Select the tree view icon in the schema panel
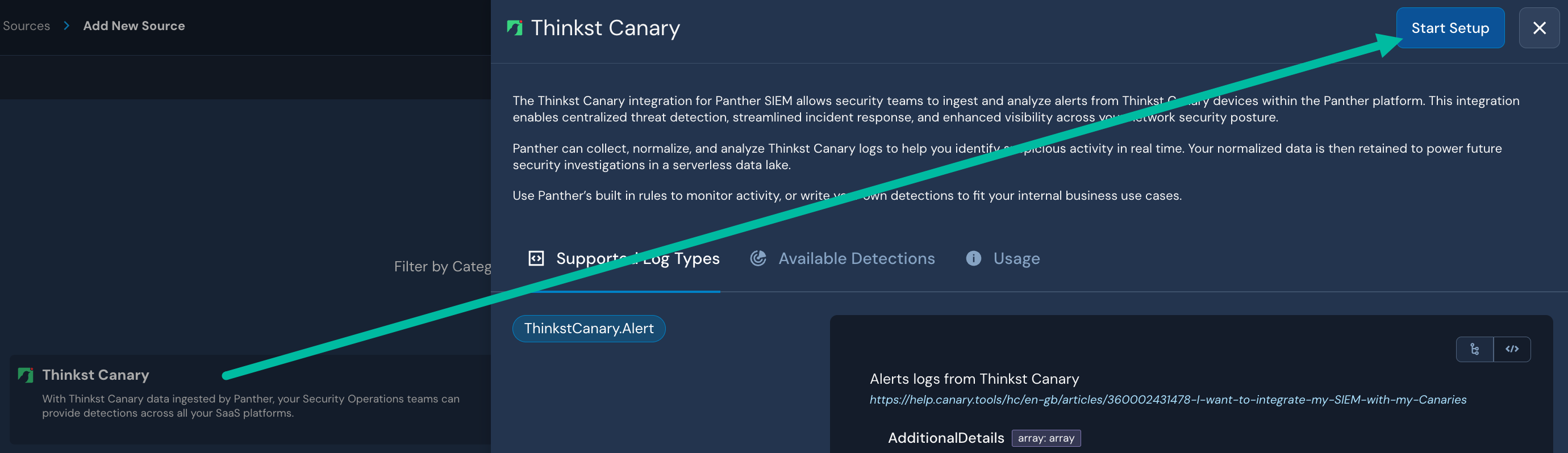Viewport: 1568px width, 453px height. click(x=1474, y=349)
